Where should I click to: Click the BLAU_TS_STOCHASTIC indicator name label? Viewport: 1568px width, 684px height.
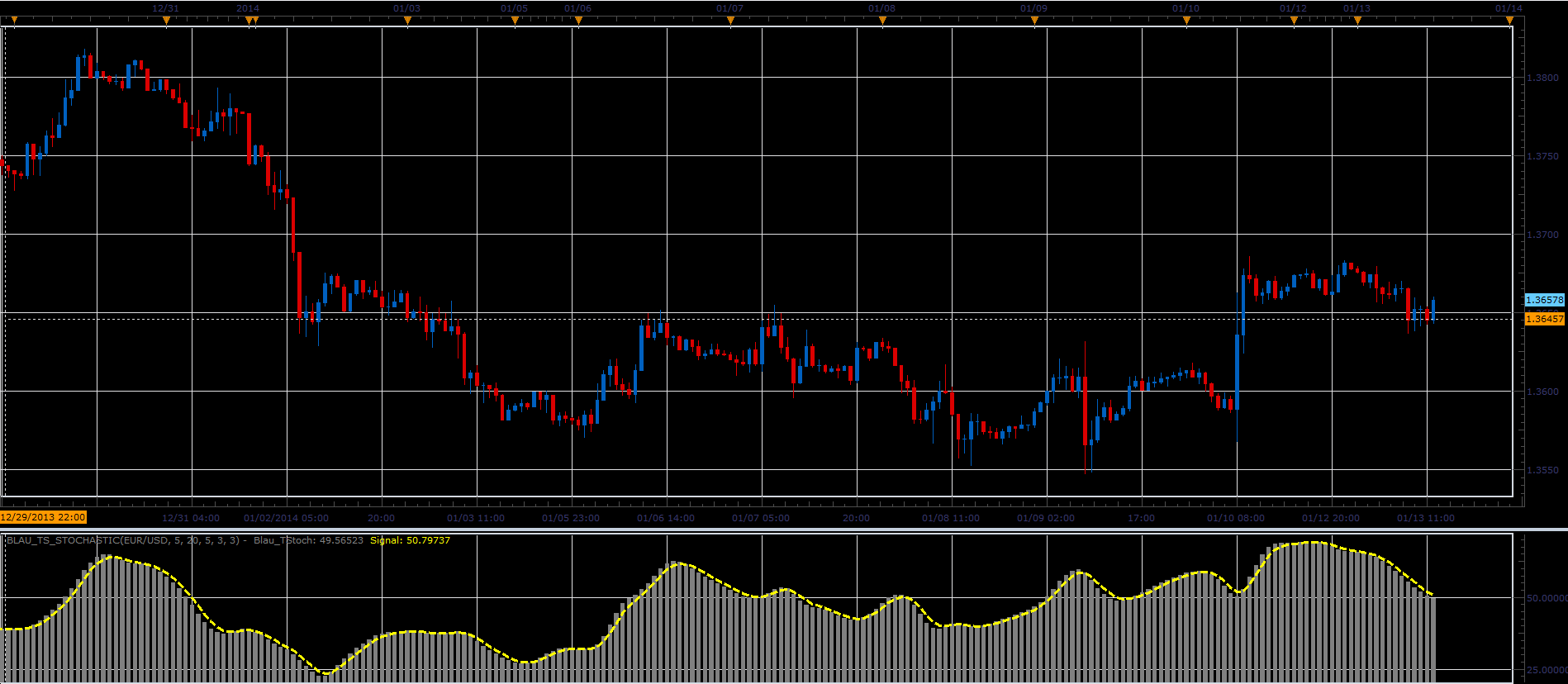pyautogui.click(x=122, y=540)
